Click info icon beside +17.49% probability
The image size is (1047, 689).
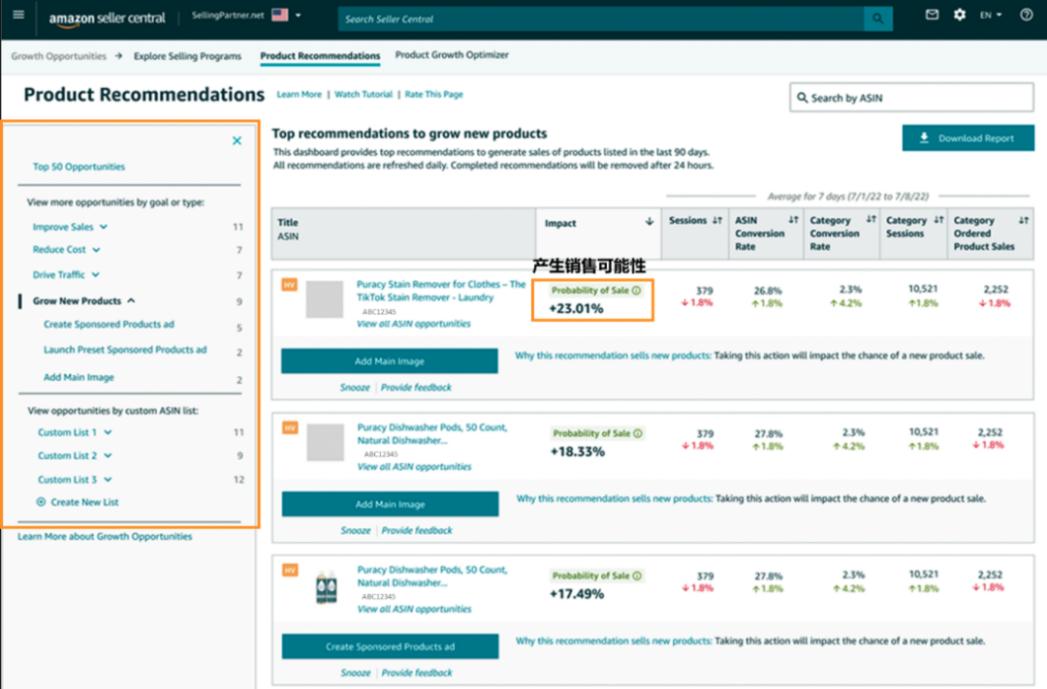(x=637, y=576)
